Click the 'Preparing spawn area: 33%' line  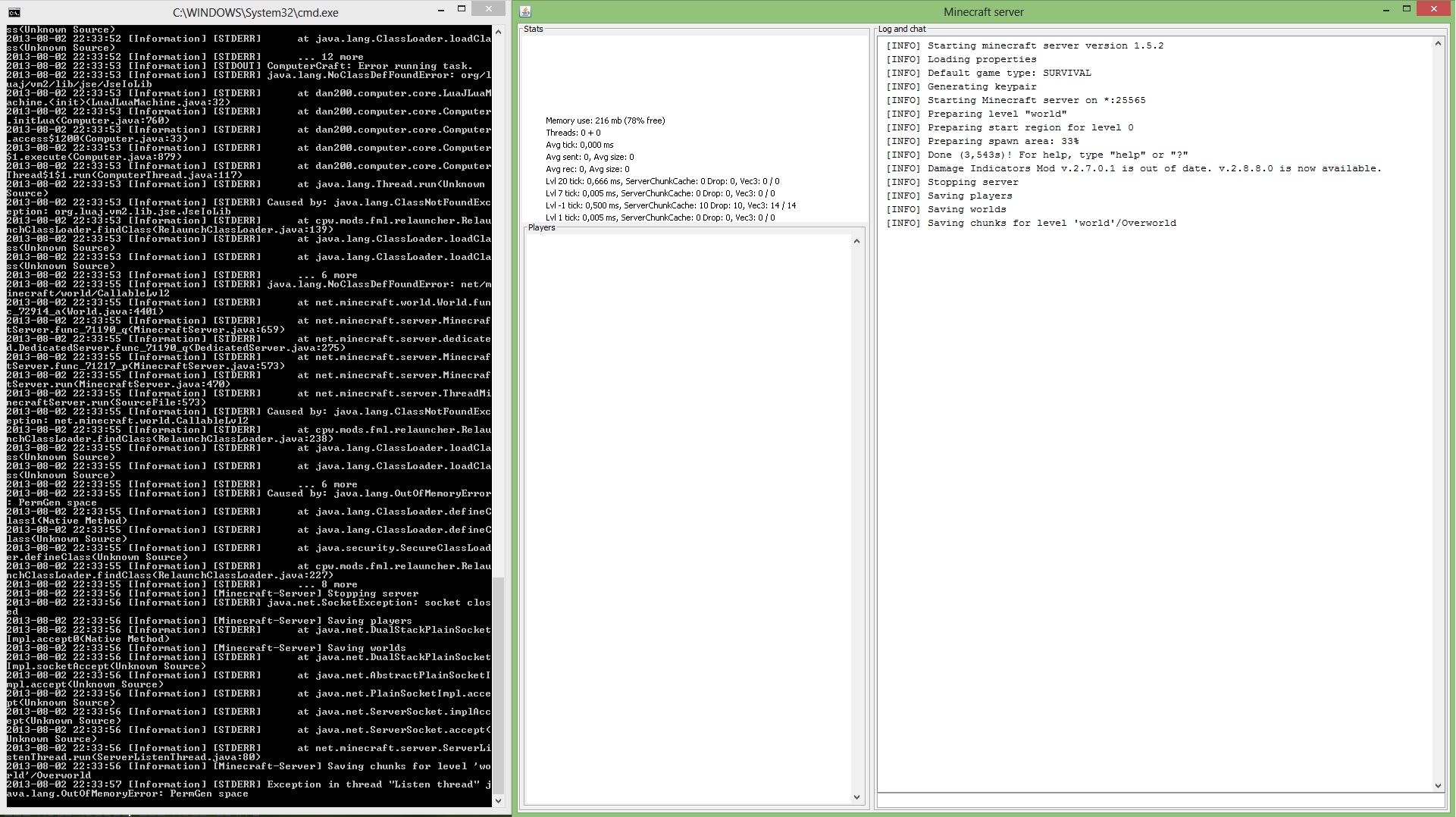[x=982, y=142]
